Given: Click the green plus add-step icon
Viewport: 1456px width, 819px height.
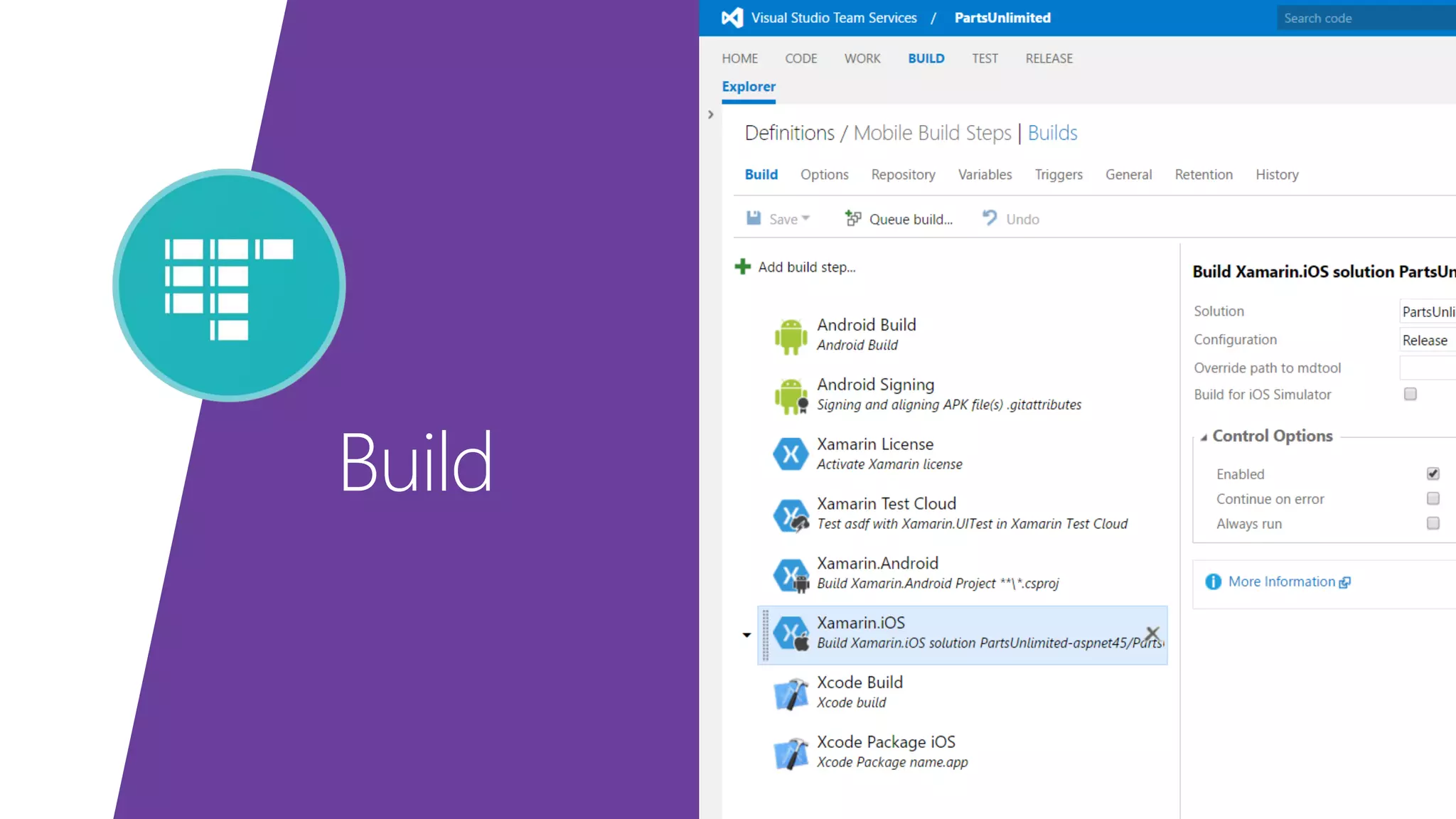Looking at the screenshot, I should (742, 267).
